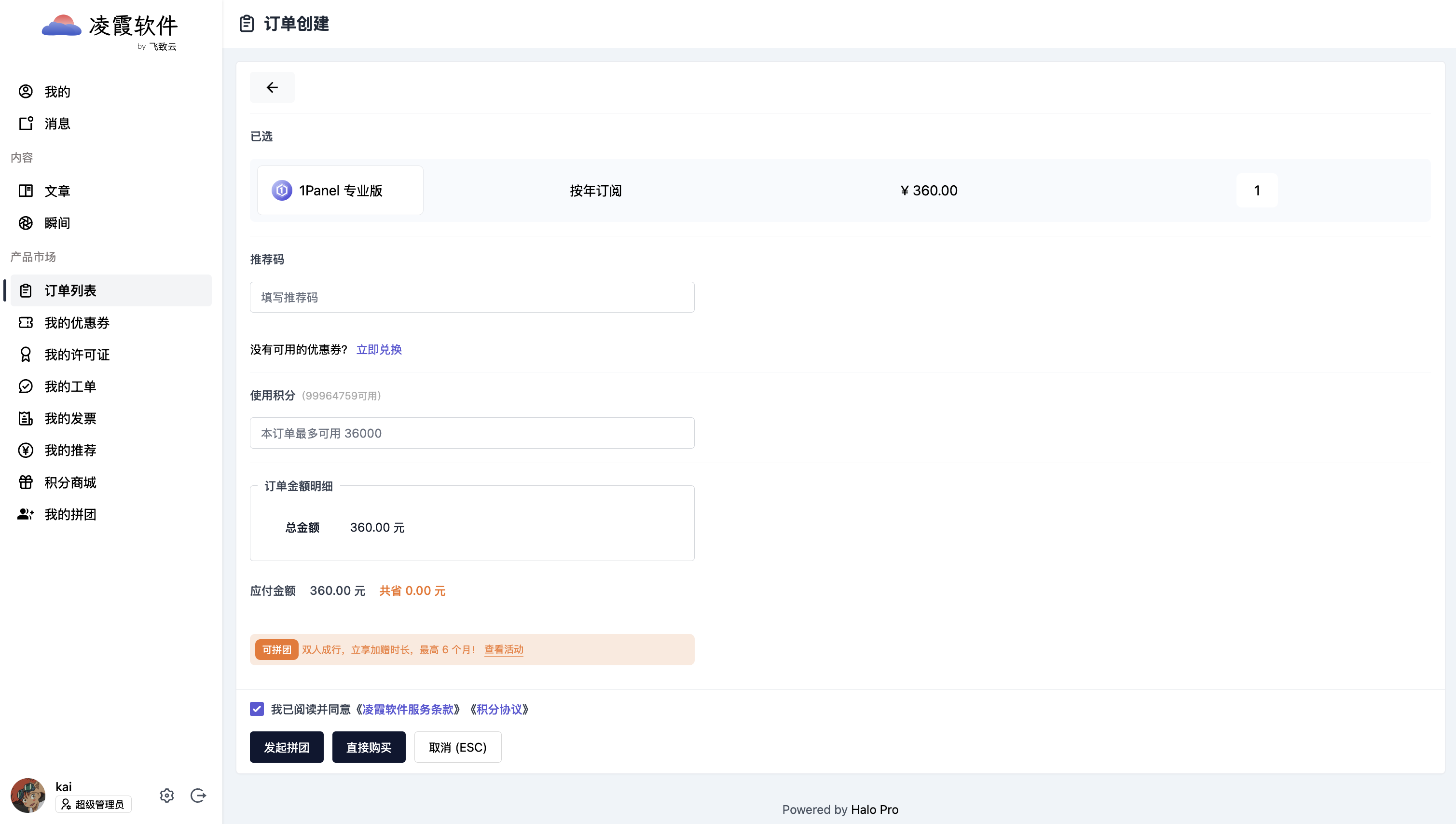Image resolution: width=1456 pixels, height=824 pixels.
Task: Click the Halo Pro footer link
Action: point(874,810)
